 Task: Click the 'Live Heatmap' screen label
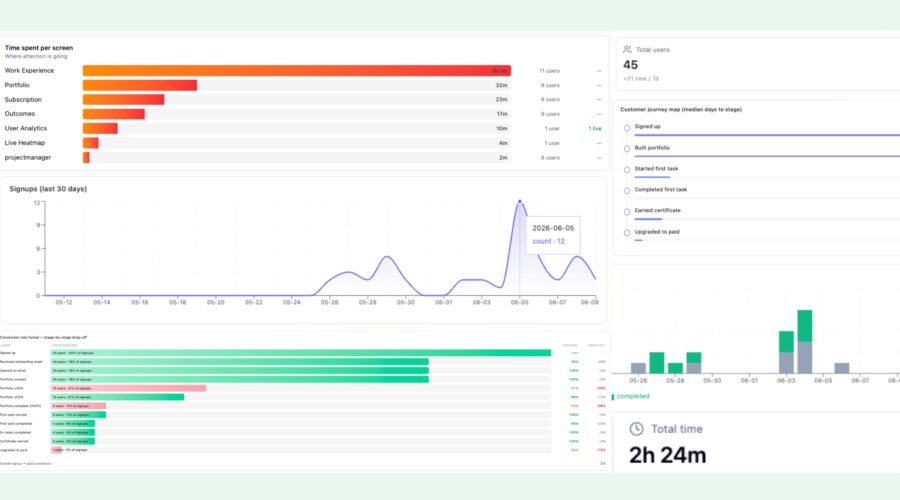click(25, 143)
